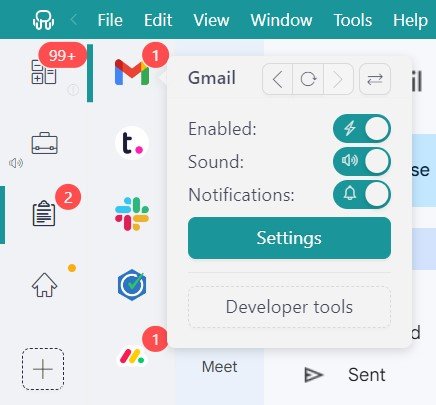The image size is (436, 405).
Task: Add a new workspace with plus button
Action: click(x=43, y=369)
